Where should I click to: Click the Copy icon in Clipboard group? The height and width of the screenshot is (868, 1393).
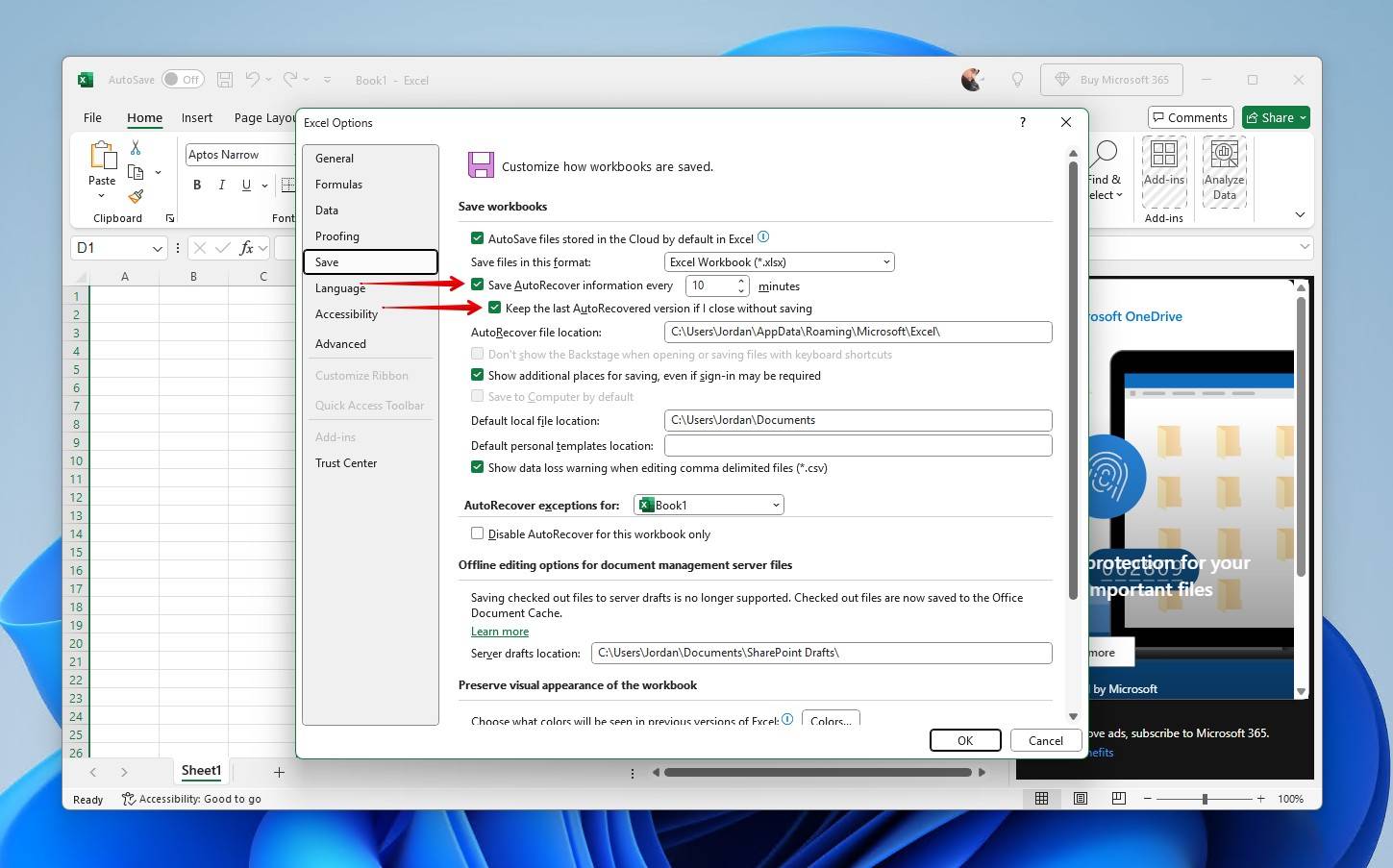tap(136, 172)
